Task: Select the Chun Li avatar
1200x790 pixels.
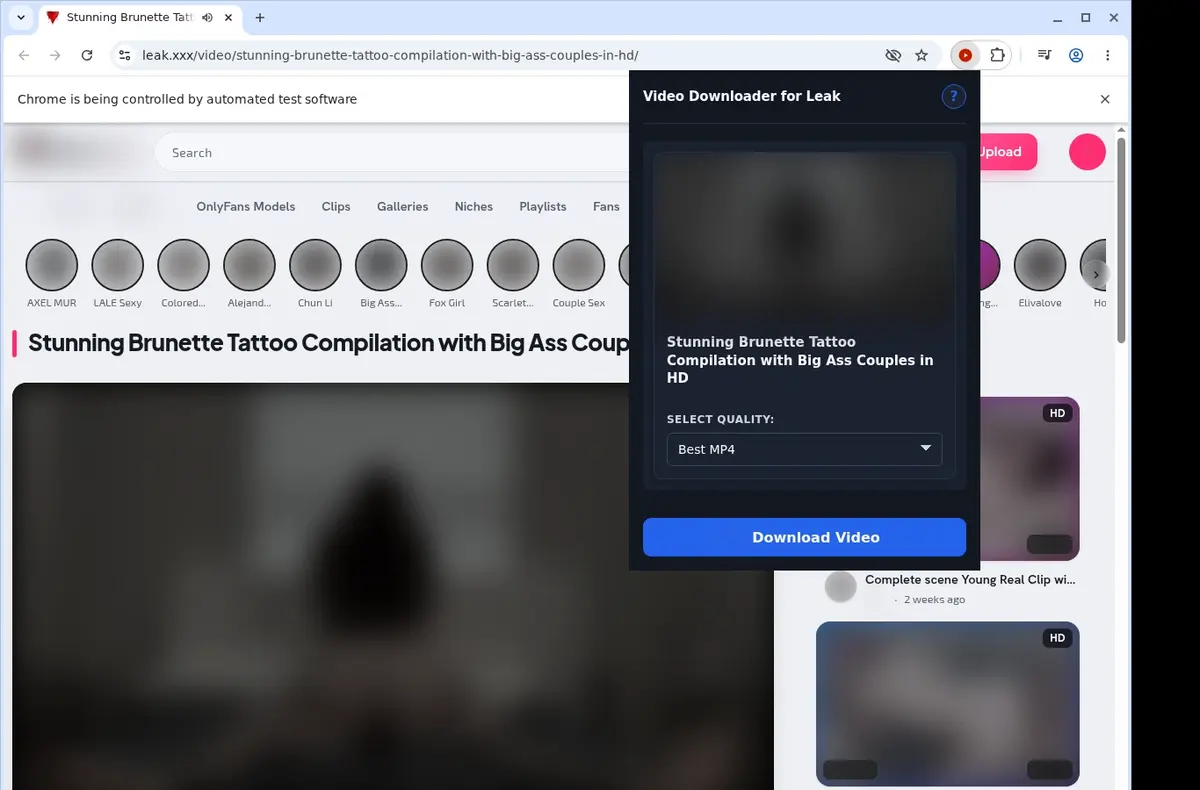Action: 315,266
